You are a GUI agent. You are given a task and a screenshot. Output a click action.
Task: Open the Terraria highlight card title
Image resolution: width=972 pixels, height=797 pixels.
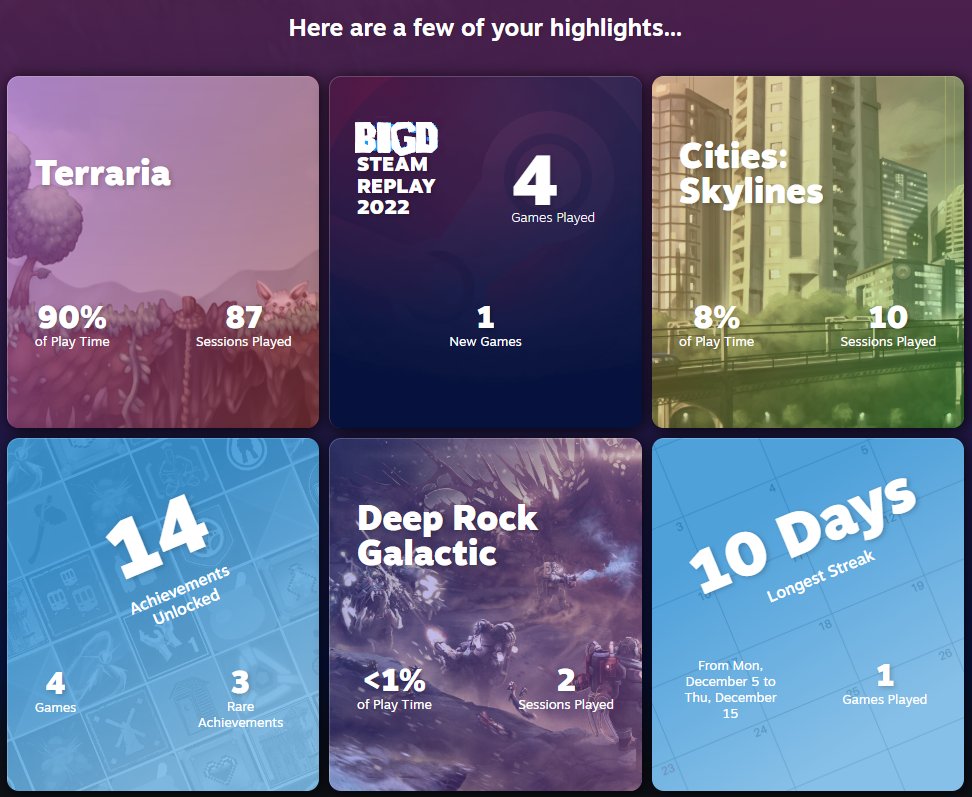[x=103, y=173]
